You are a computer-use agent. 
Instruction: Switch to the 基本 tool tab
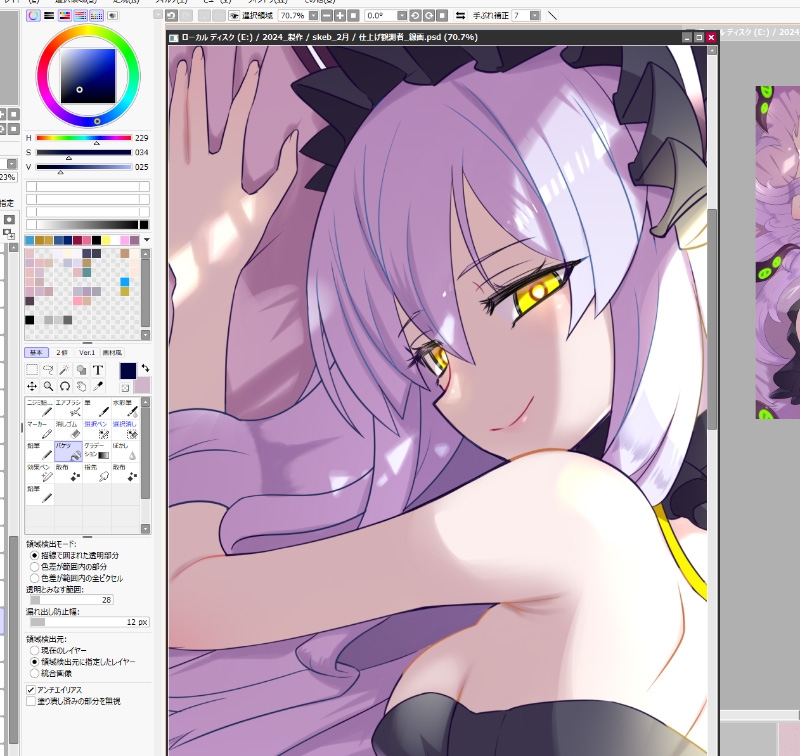point(36,352)
